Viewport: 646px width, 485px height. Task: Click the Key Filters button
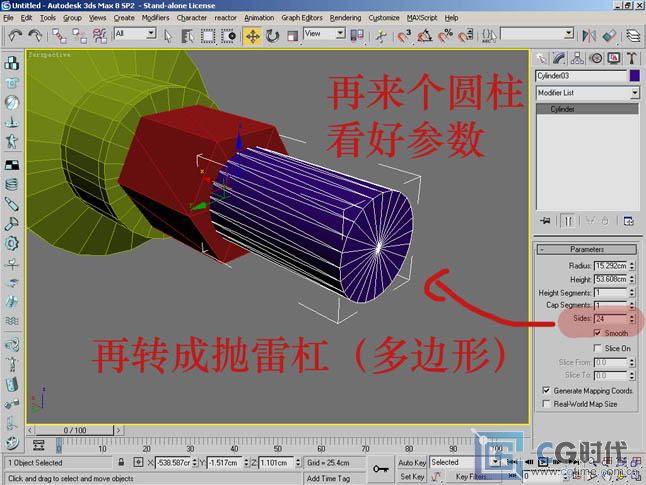[x=471, y=476]
